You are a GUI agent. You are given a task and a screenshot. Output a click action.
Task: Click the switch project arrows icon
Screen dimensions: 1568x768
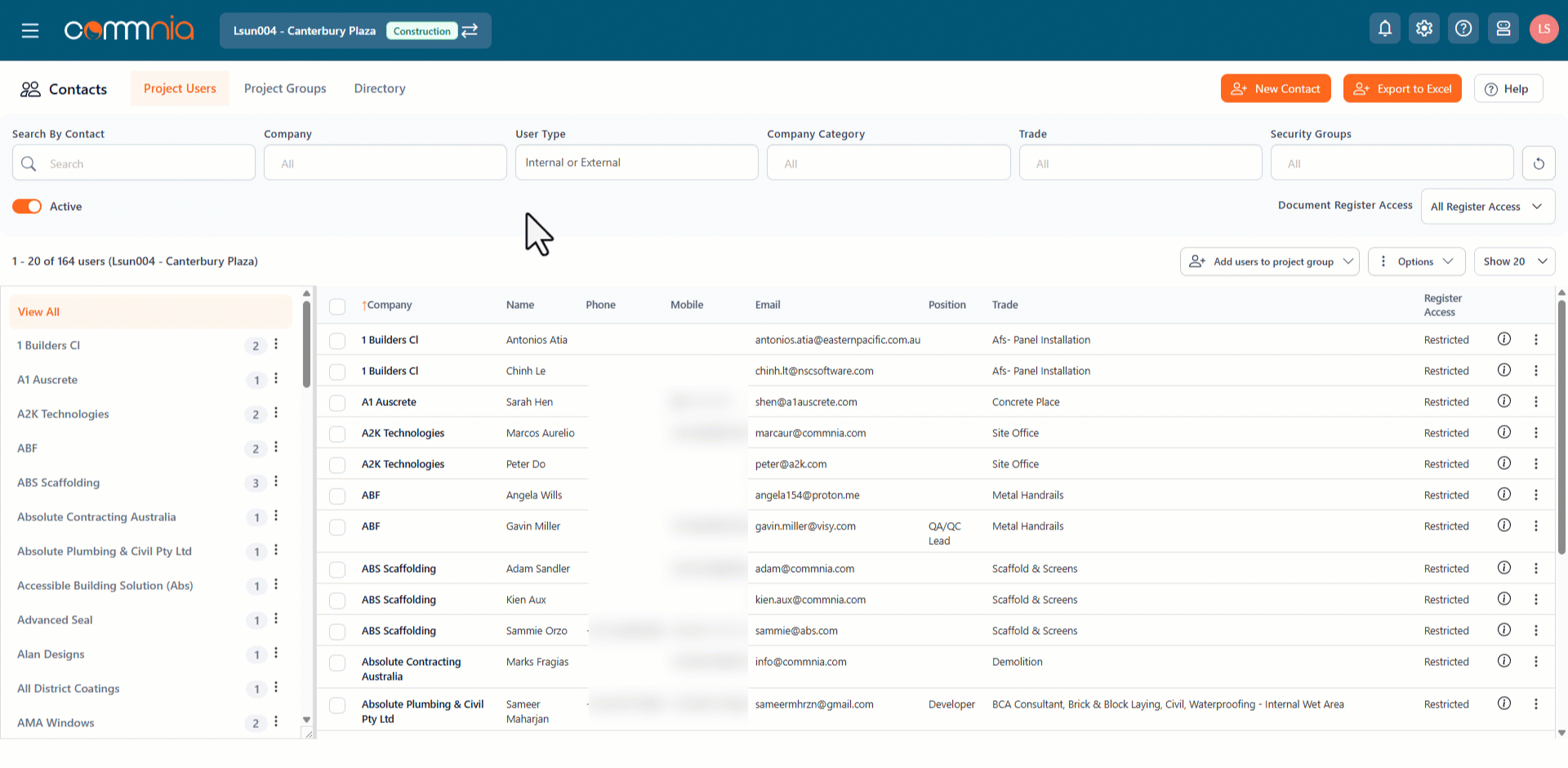coord(470,30)
